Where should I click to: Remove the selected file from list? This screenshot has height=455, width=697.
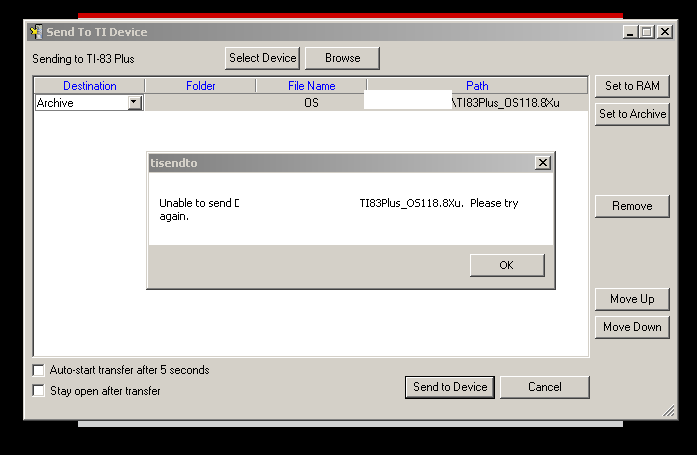click(632, 206)
